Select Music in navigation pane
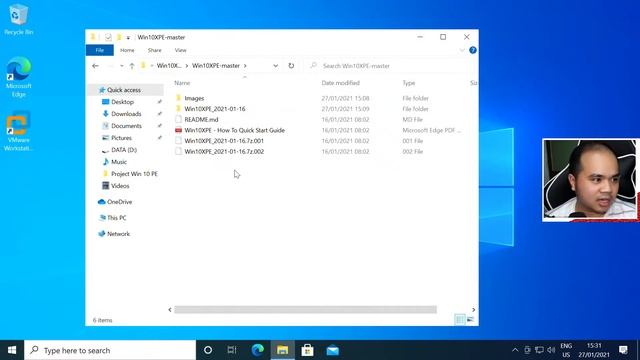640x360 pixels. 119,162
